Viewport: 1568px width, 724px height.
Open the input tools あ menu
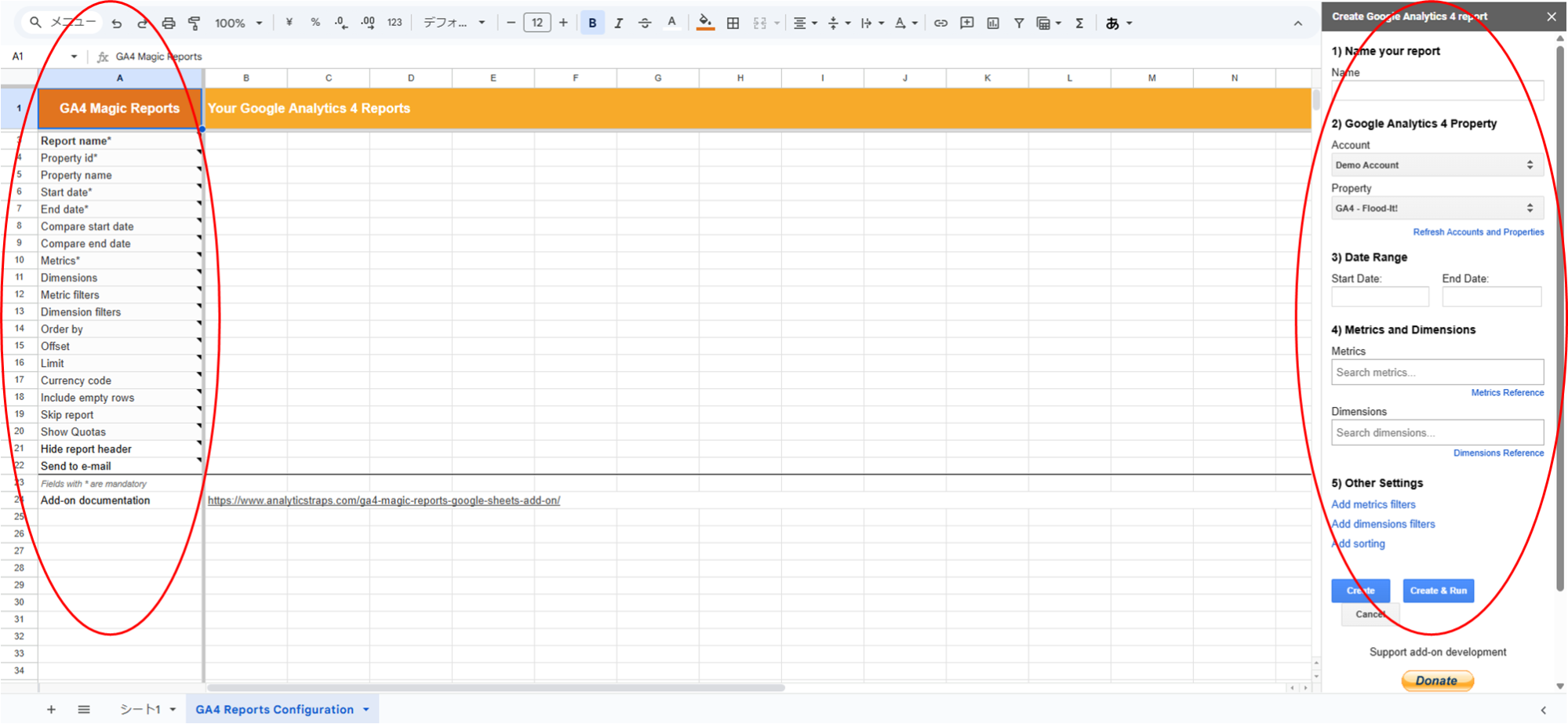pyautogui.click(x=1119, y=23)
